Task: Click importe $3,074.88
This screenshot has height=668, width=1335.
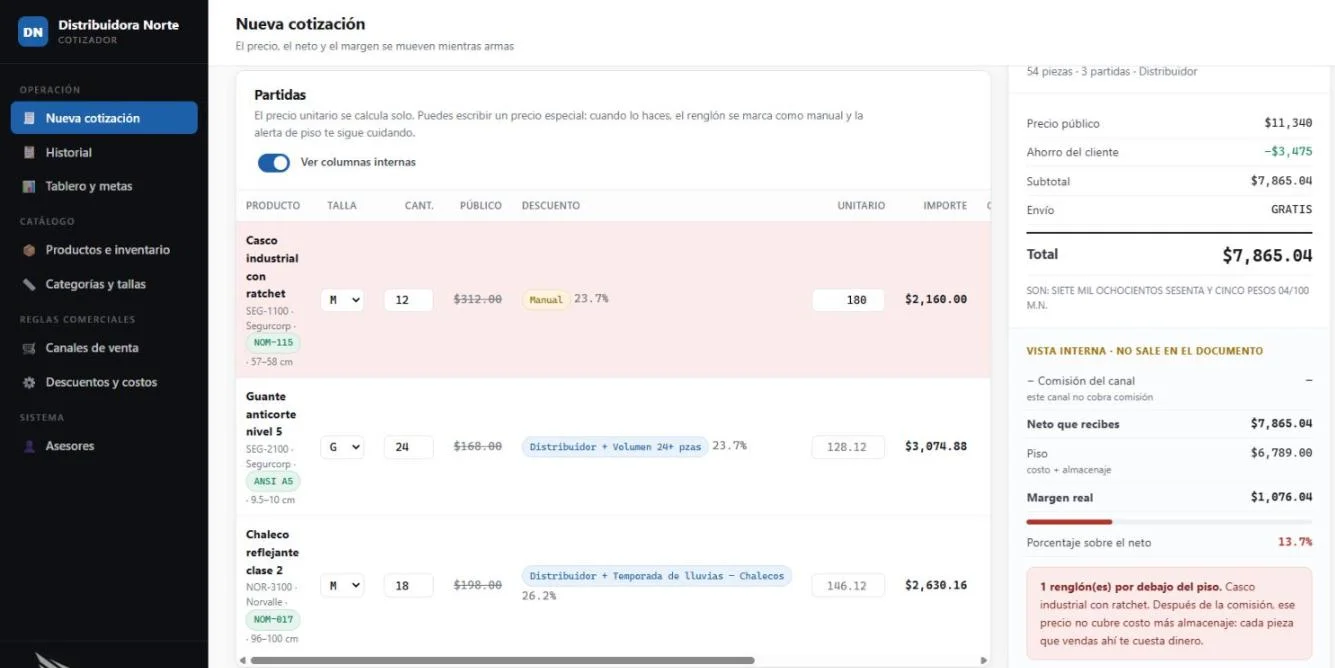Action: [936, 446]
